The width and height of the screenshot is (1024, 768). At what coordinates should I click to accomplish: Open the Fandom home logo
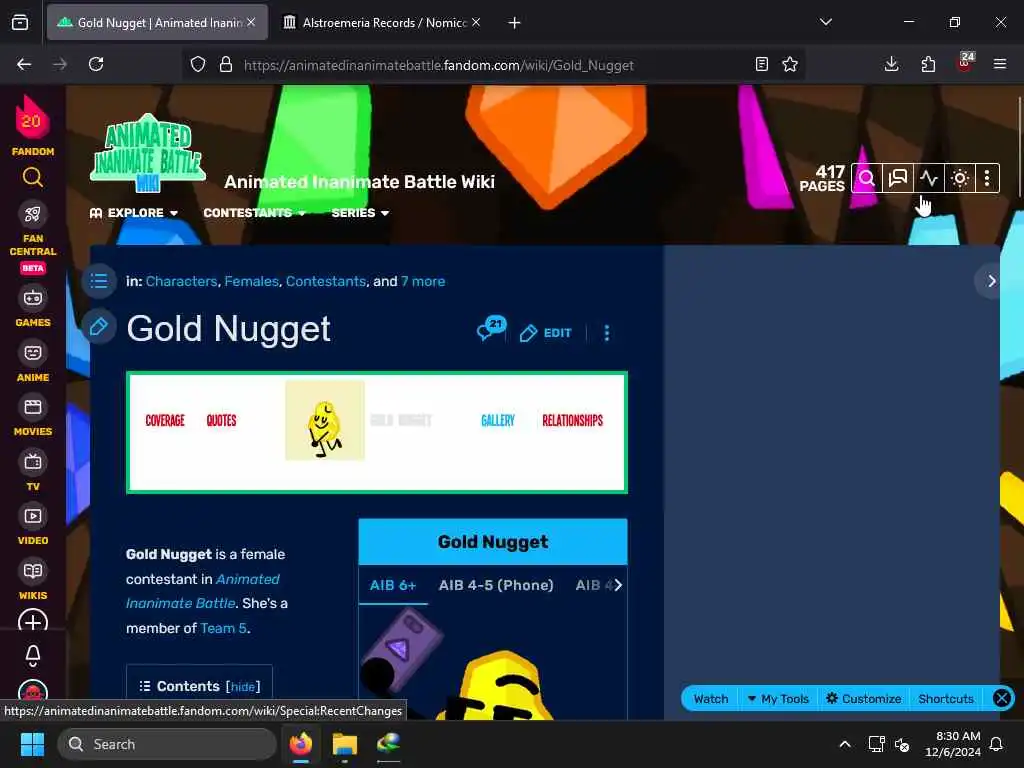click(x=32, y=125)
